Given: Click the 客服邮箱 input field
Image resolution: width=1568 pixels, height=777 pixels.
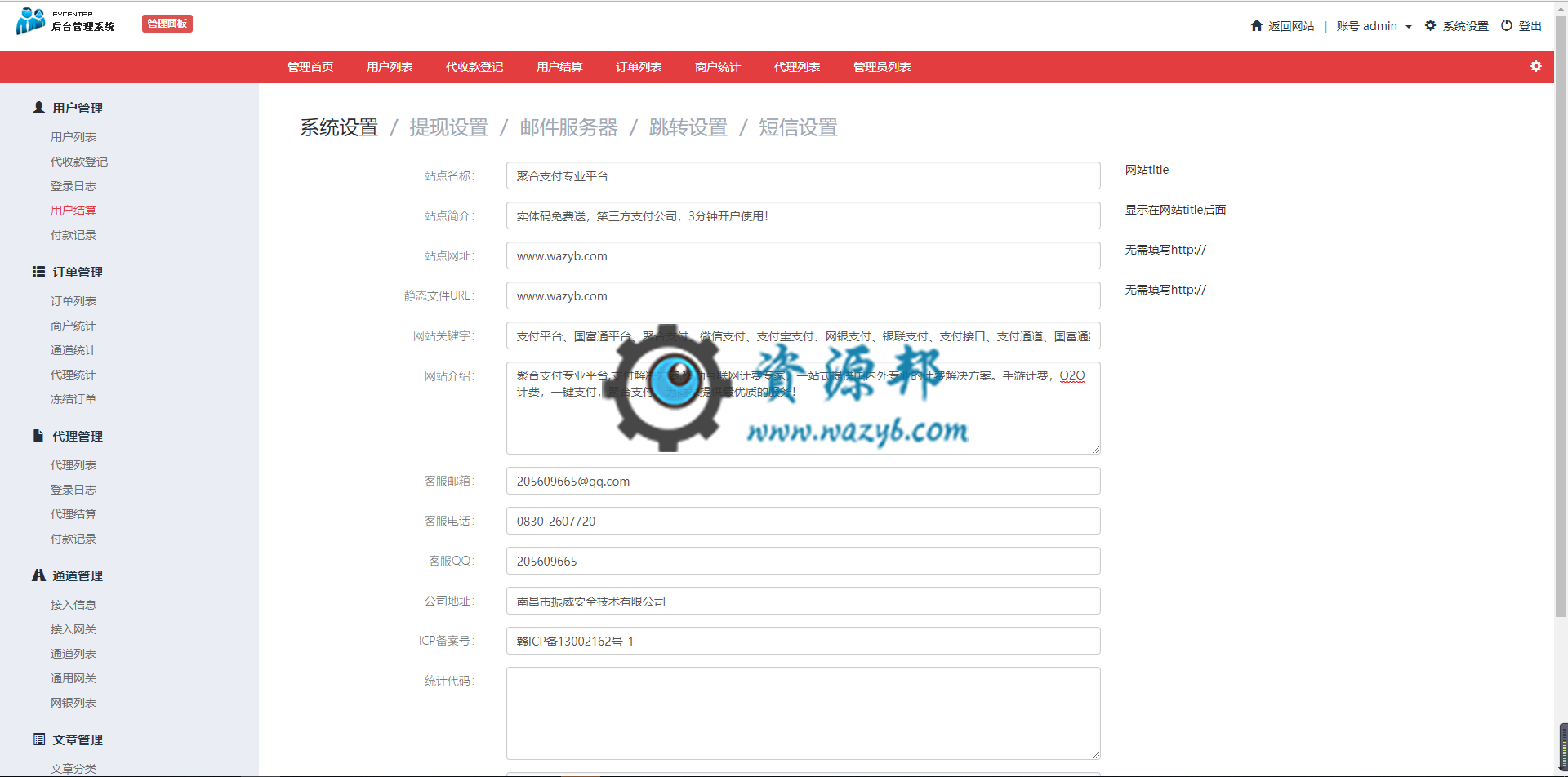Looking at the screenshot, I should 803,481.
